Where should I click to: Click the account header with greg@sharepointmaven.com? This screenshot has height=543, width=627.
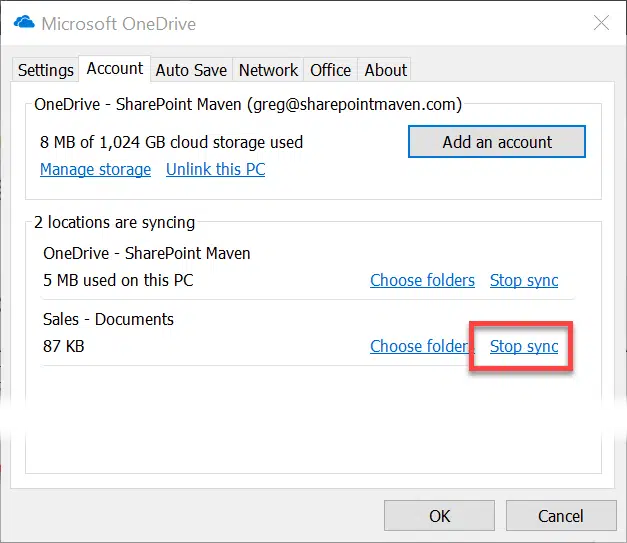248,104
